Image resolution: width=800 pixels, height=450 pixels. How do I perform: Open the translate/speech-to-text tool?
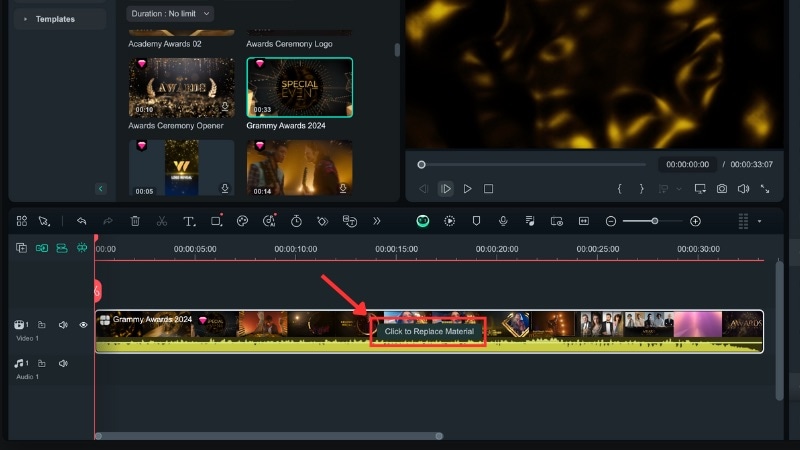349,221
